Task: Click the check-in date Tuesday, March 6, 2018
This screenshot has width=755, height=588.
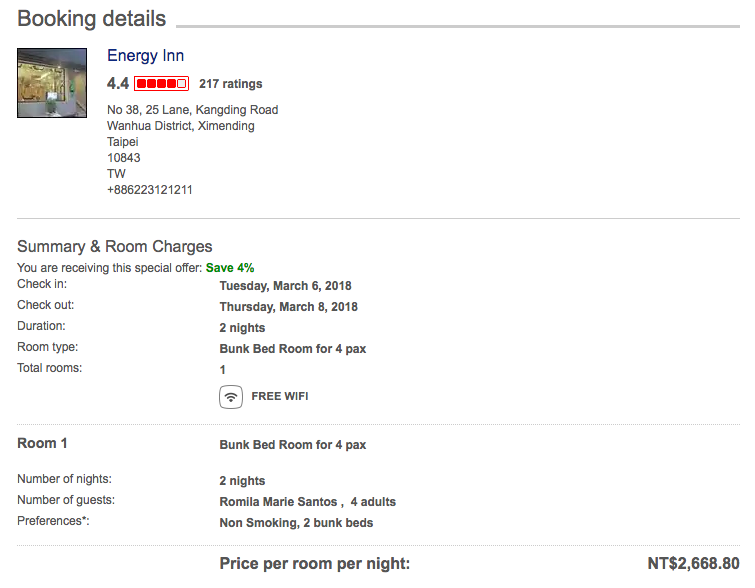Action: 285,286
